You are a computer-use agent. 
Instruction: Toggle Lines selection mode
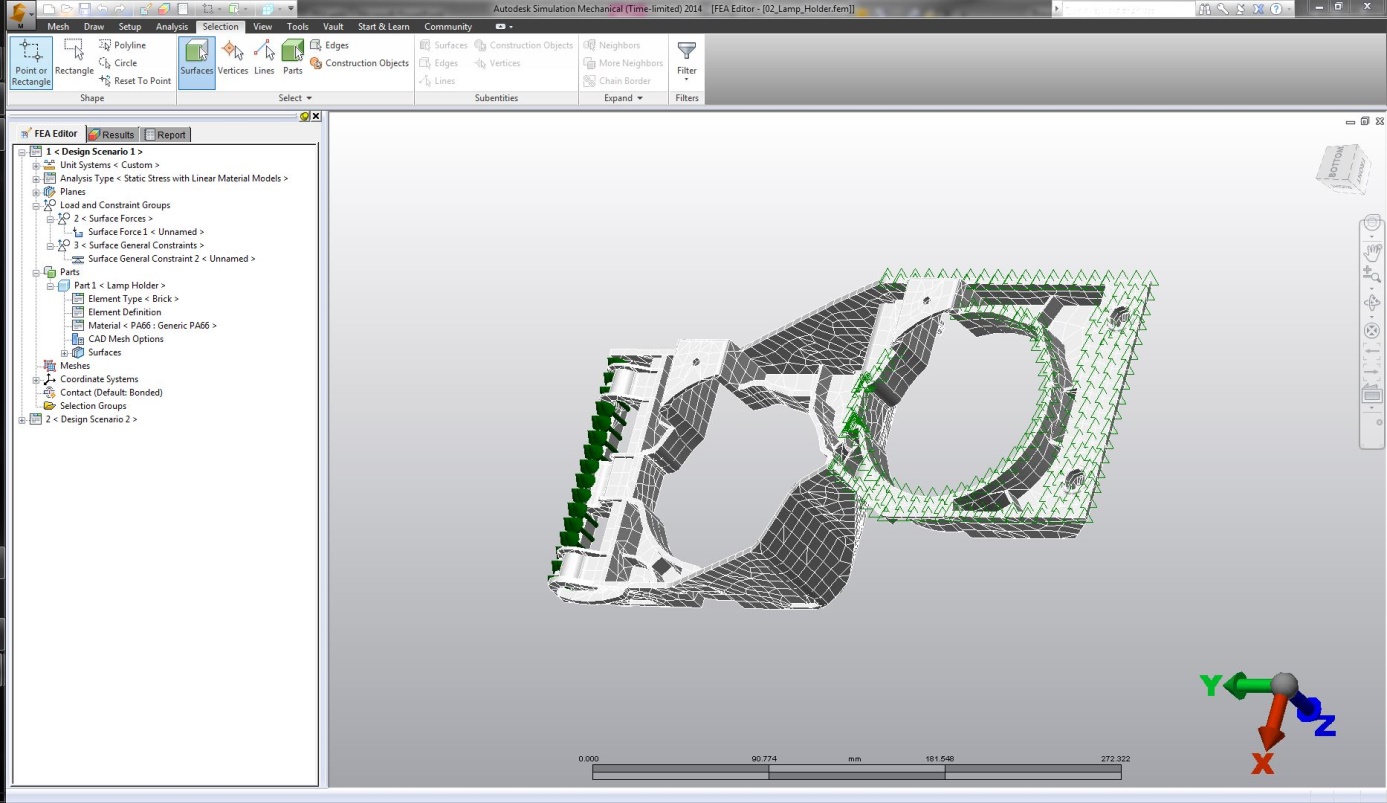click(264, 58)
